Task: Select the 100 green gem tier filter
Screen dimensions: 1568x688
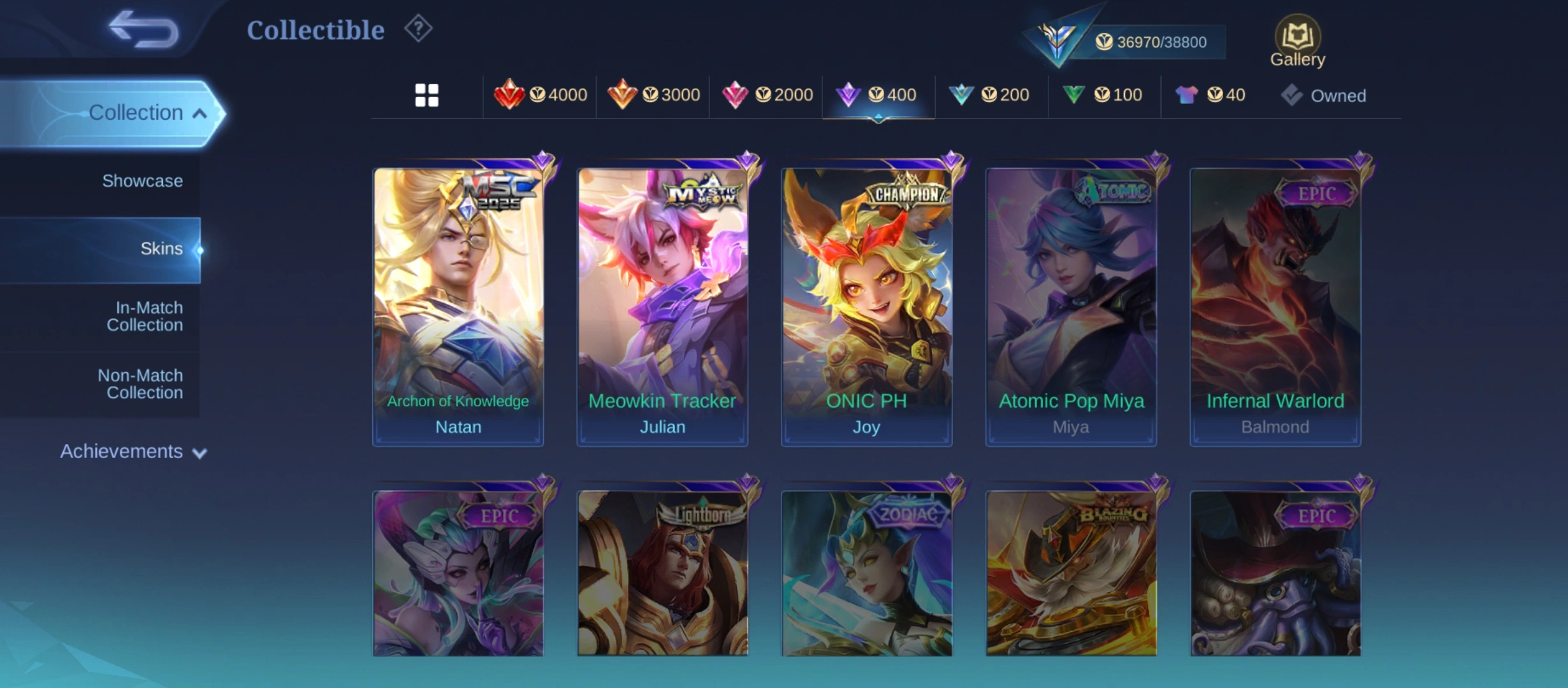Action: pyautogui.click(x=1103, y=95)
